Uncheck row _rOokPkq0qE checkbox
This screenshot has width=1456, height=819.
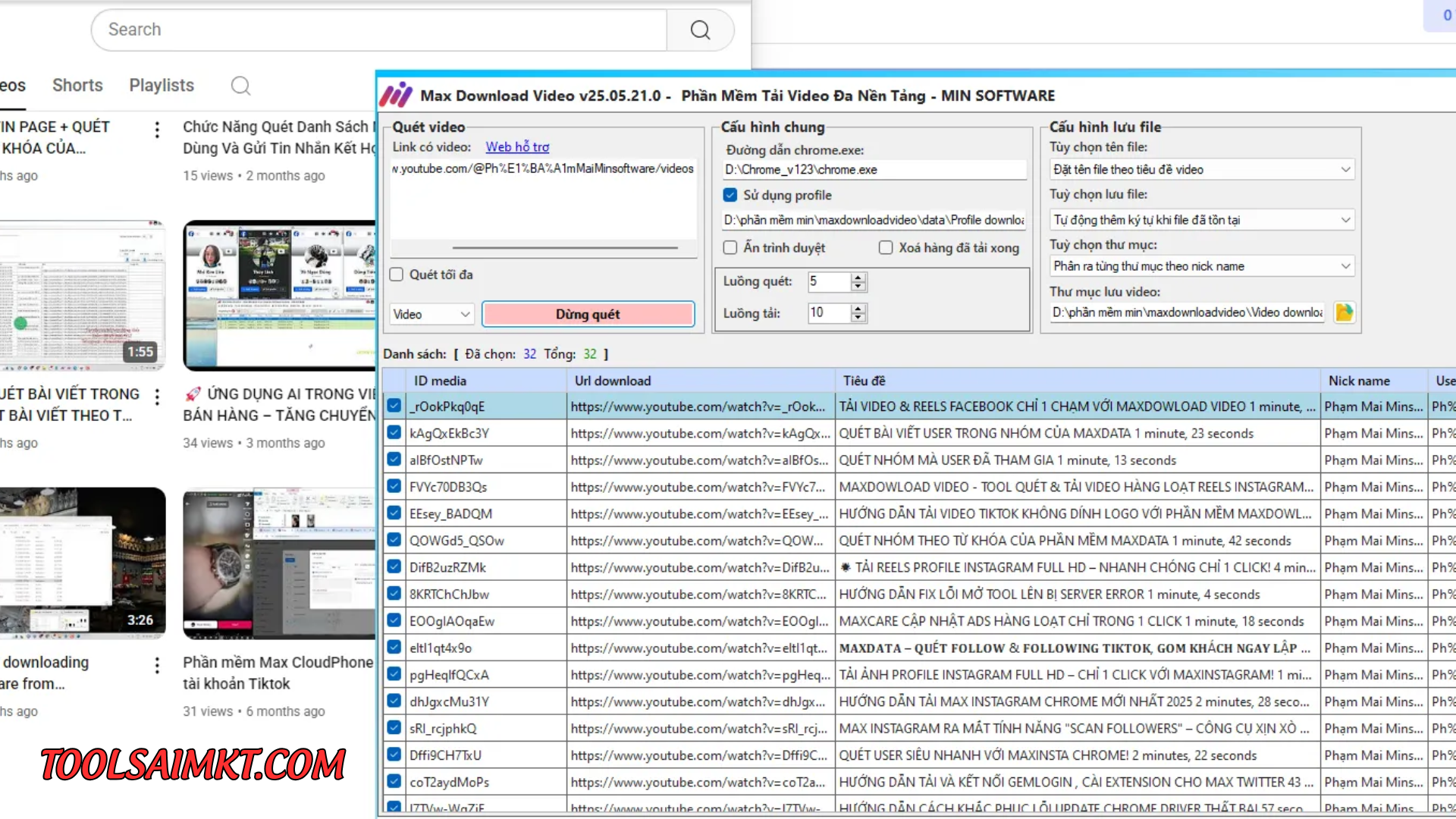point(394,406)
